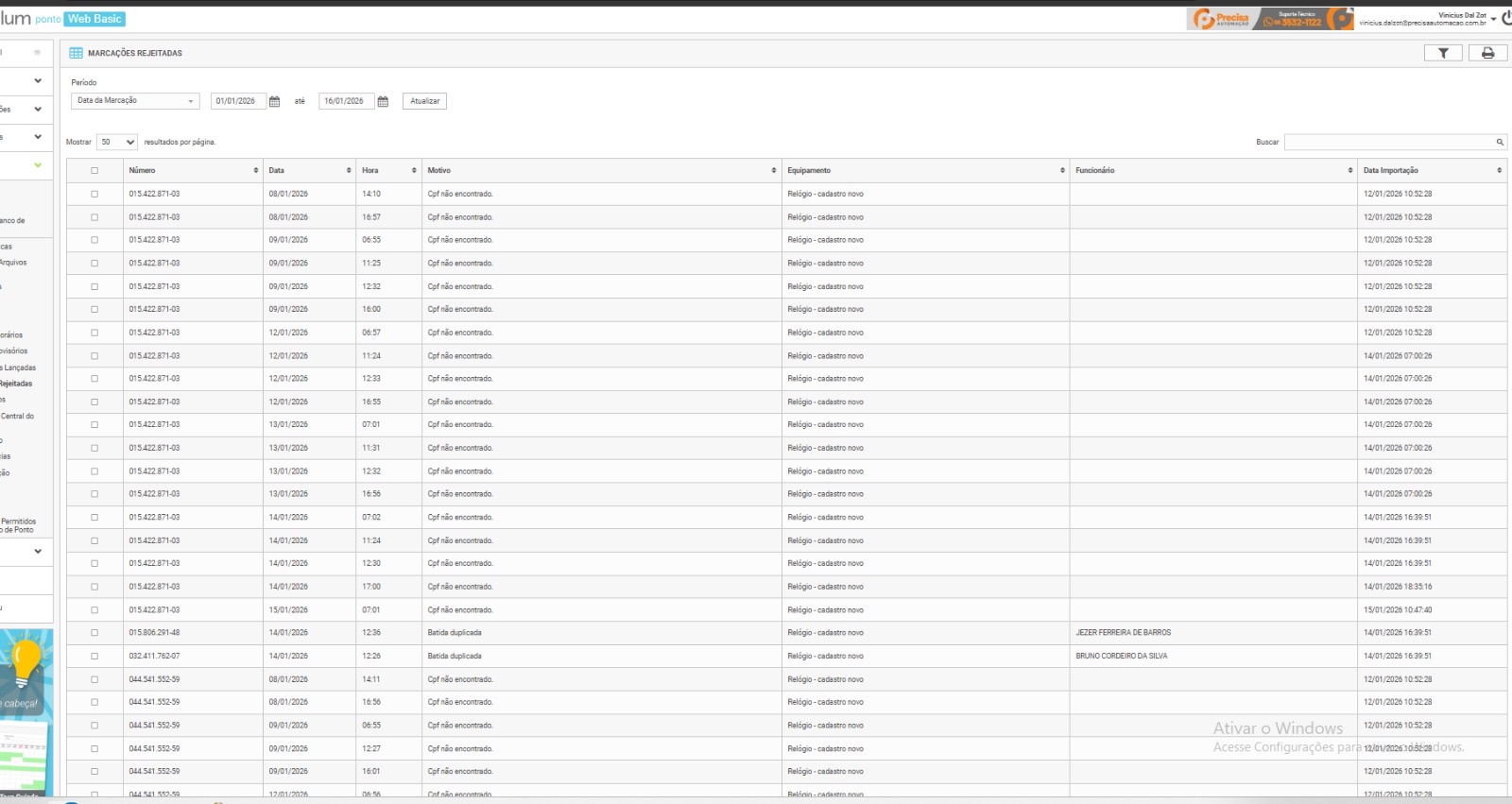This screenshot has height=804, width=1512.
Task: Click into the Buscar search field
Action: [1387, 143]
